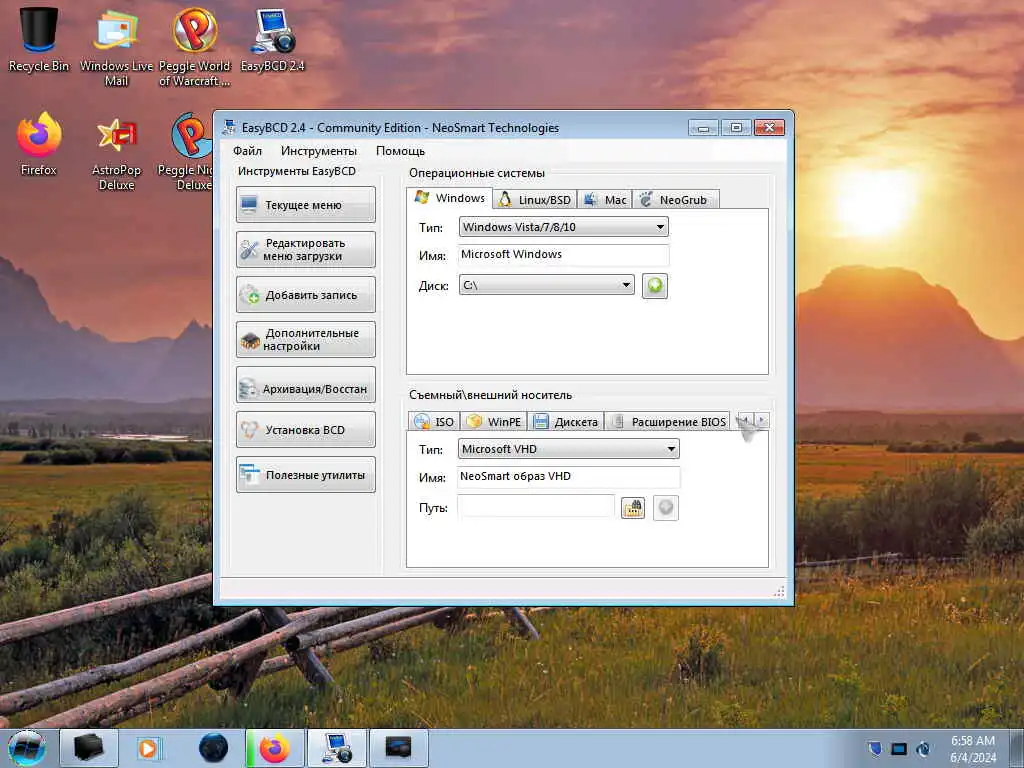This screenshot has width=1024, height=768.
Task: Click the green add entry button beside Диск
Action: tap(654, 286)
